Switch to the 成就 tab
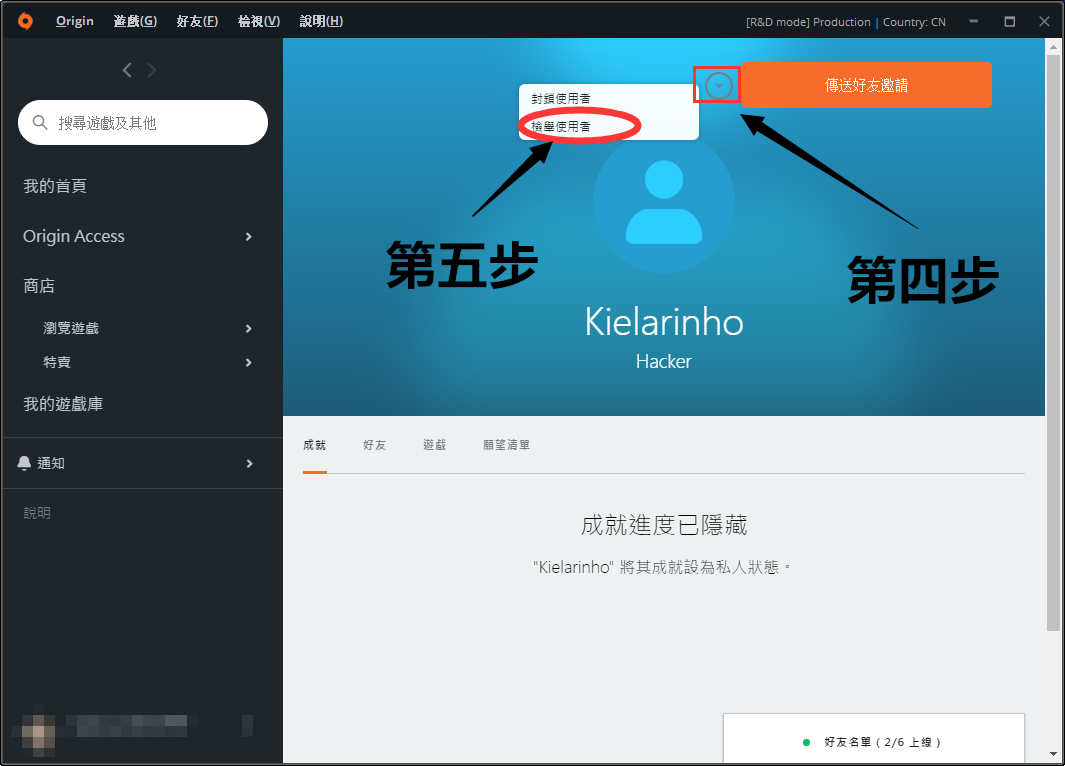Image resolution: width=1065 pixels, height=766 pixels. (x=314, y=445)
